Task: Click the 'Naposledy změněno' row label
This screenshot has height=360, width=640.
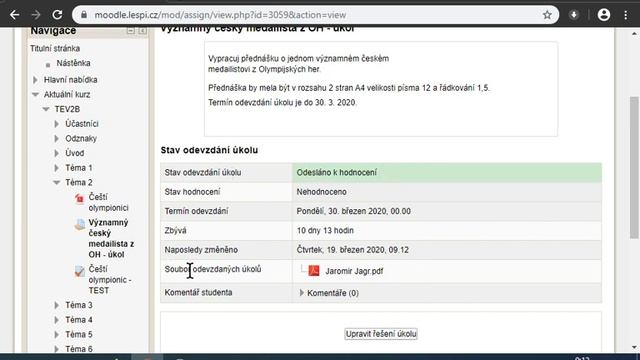Action: 201,250
